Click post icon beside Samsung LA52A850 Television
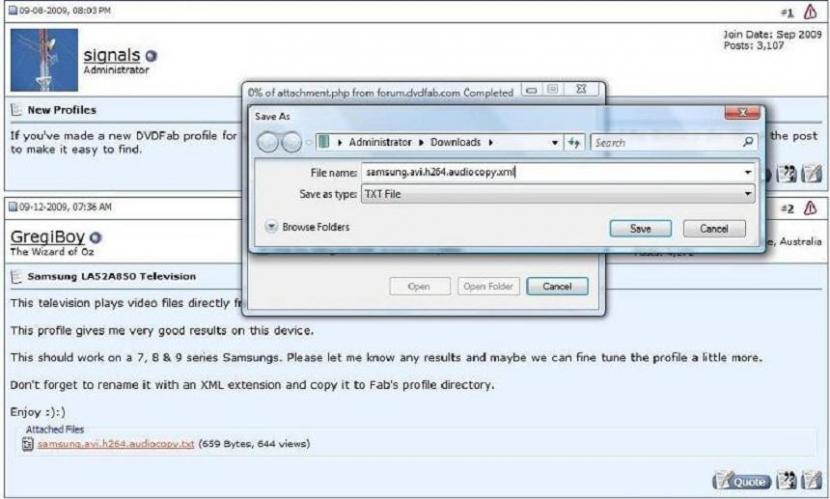The width and height of the screenshot is (830, 499). [16, 277]
